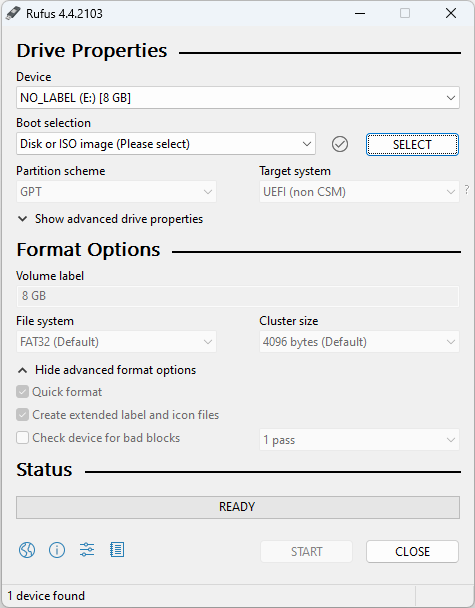This screenshot has width=475, height=608.
Task: Open the About info icon
Action: click(57, 550)
